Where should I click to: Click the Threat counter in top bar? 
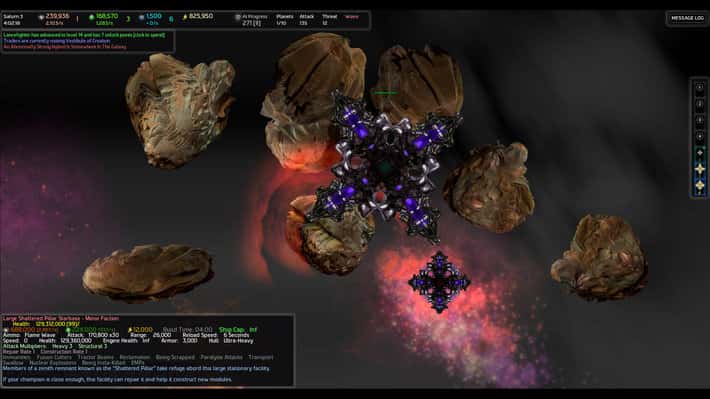329,19
